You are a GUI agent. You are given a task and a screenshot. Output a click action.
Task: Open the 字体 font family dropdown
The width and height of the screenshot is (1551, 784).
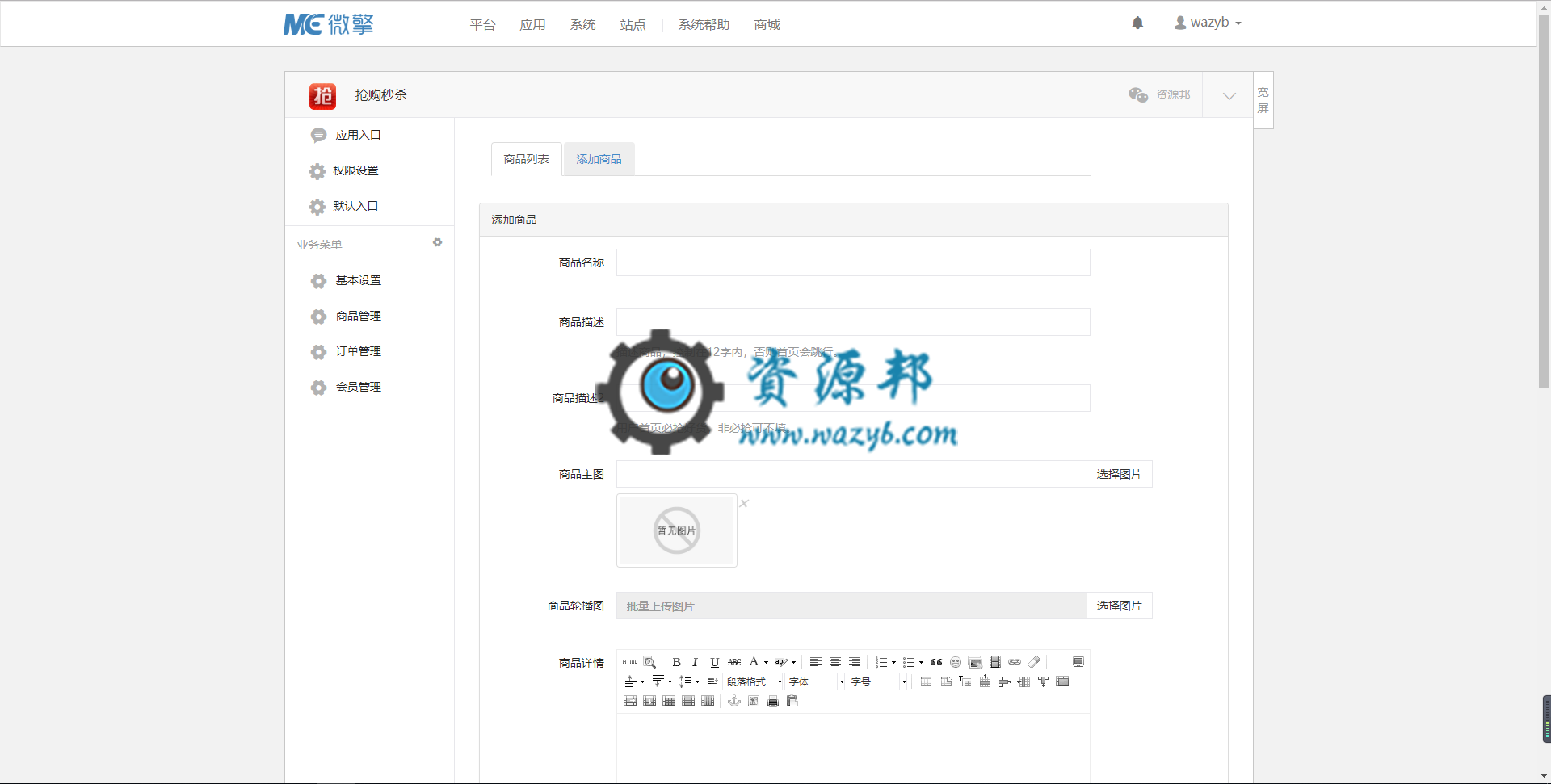(x=815, y=681)
